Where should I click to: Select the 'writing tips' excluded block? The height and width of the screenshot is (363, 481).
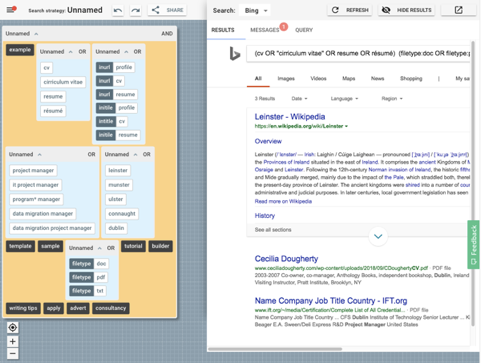(x=23, y=308)
